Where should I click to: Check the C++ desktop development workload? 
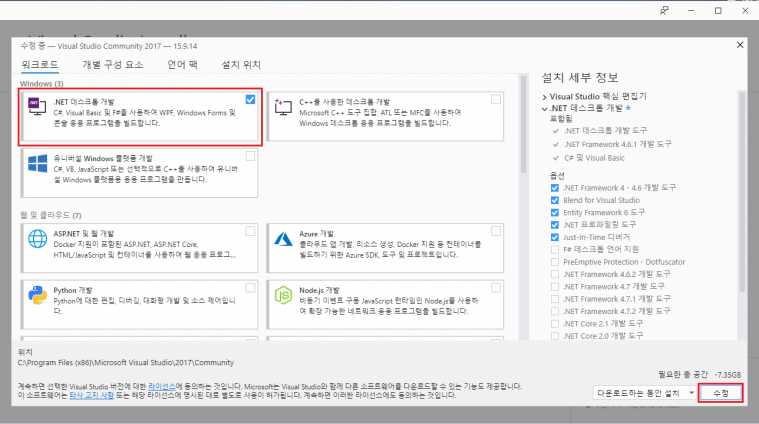coord(496,99)
